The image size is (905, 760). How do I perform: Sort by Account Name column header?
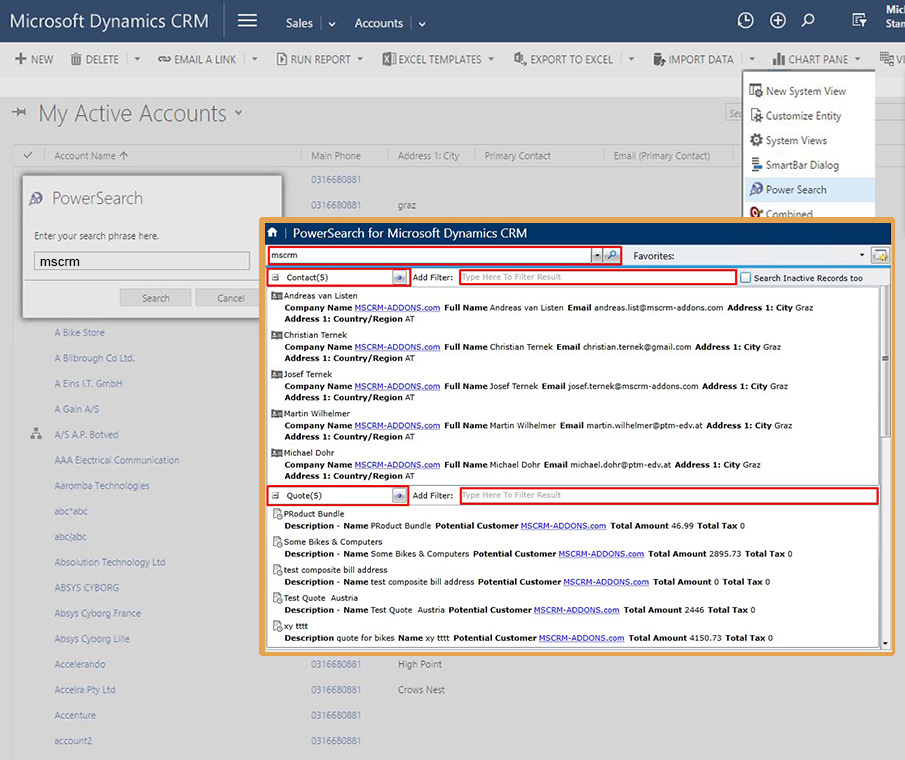pos(91,156)
